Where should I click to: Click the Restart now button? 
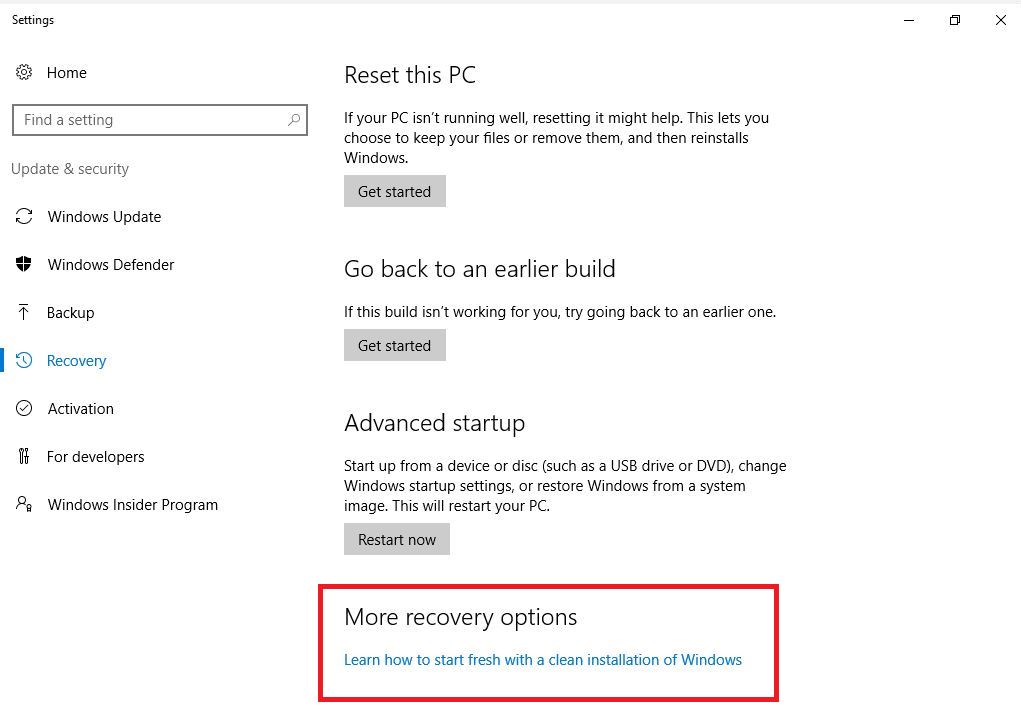click(x=397, y=539)
